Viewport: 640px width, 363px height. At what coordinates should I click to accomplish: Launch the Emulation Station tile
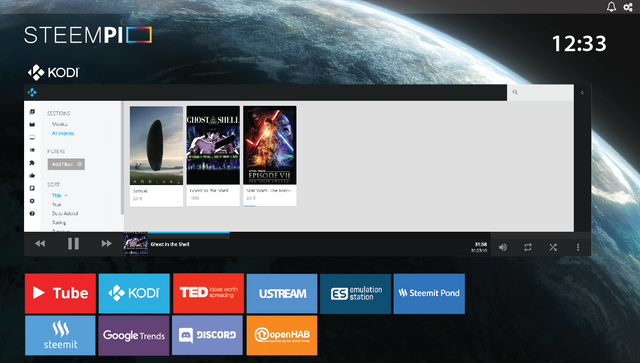coord(355,293)
